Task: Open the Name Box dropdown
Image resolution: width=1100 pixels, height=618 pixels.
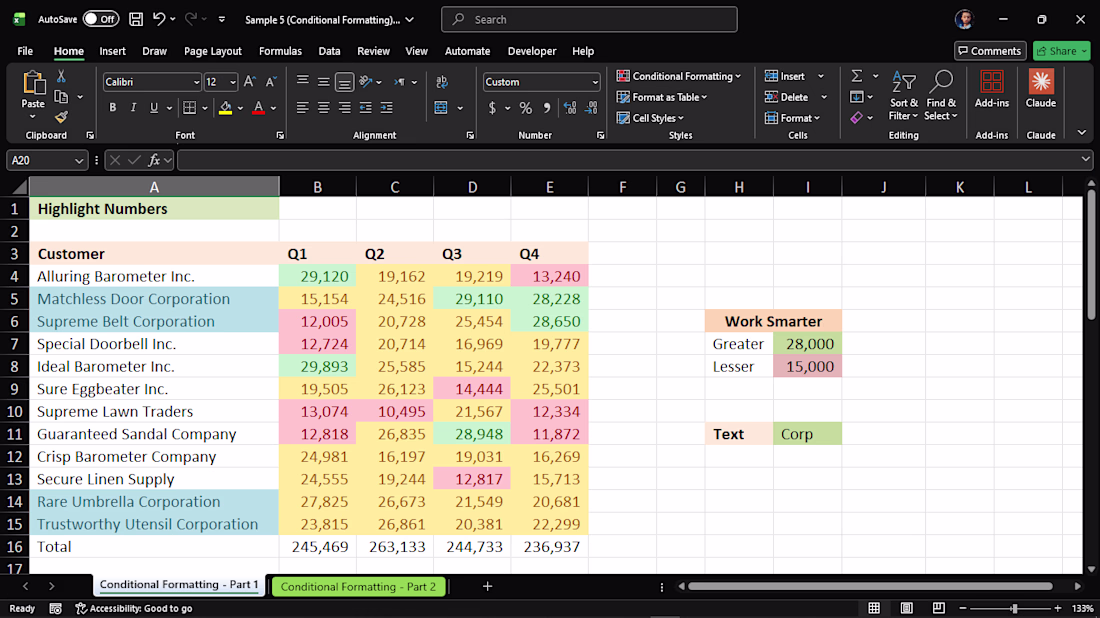Action: [x=79, y=161]
